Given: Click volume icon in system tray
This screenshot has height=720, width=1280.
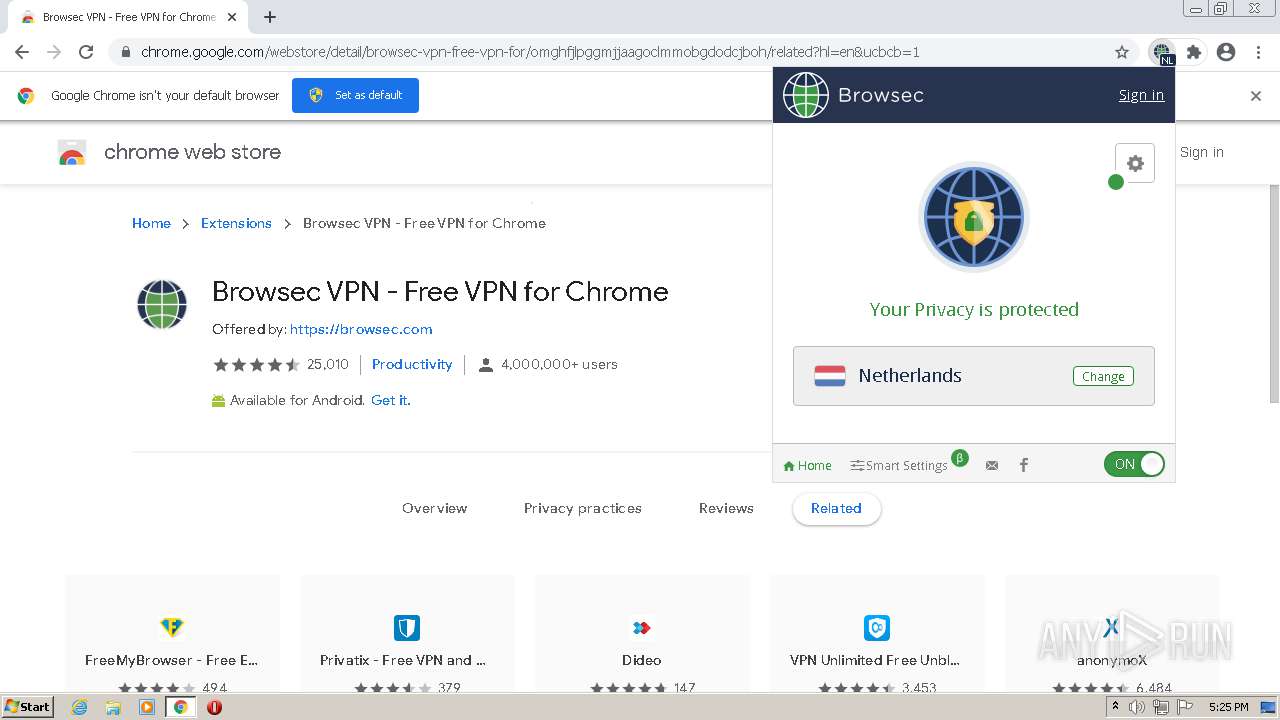Looking at the screenshot, I should point(1137,707).
